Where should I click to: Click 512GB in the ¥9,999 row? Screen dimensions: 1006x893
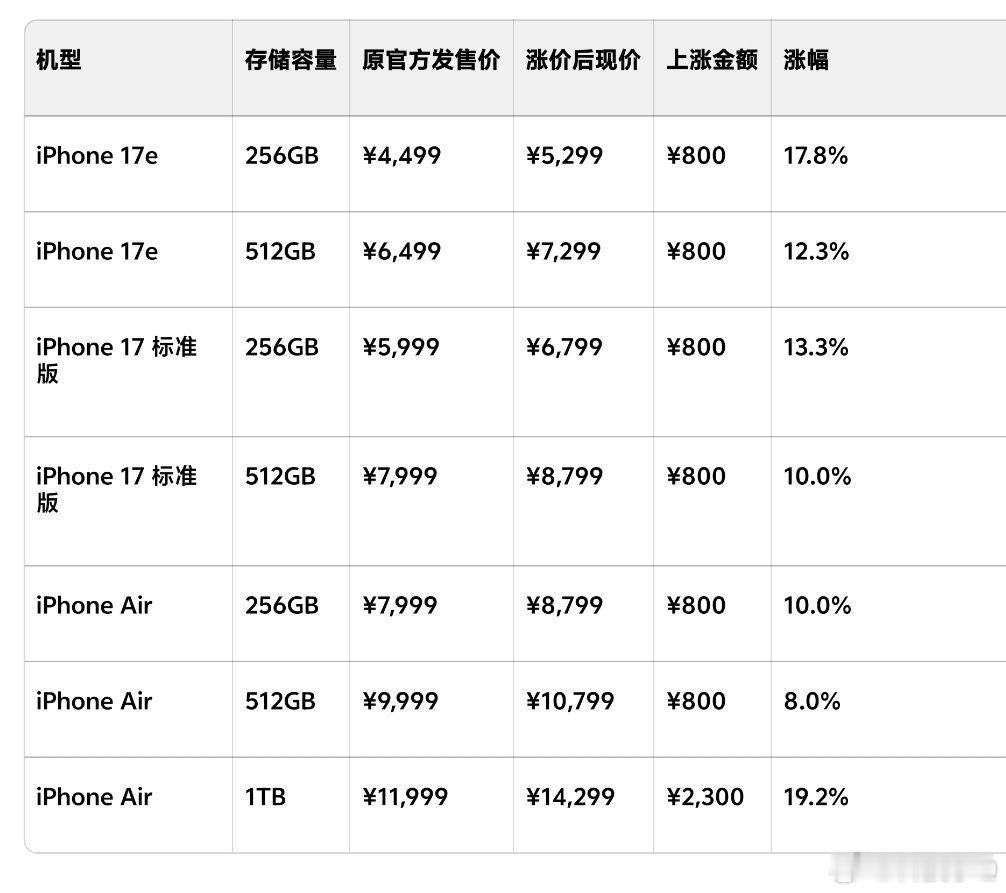[x=280, y=701]
